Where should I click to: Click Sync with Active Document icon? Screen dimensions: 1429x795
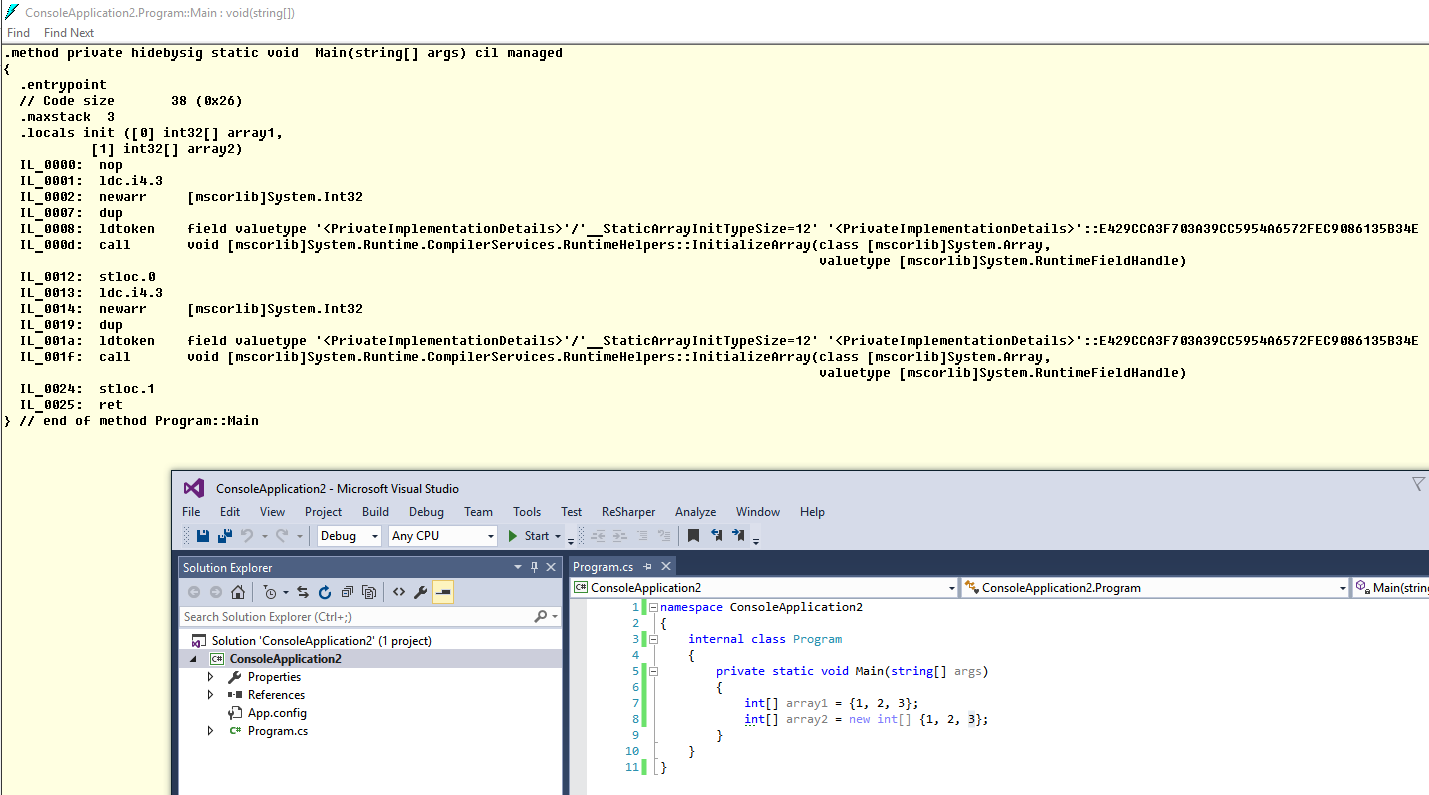pyautogui.click(x=303, y=592)
